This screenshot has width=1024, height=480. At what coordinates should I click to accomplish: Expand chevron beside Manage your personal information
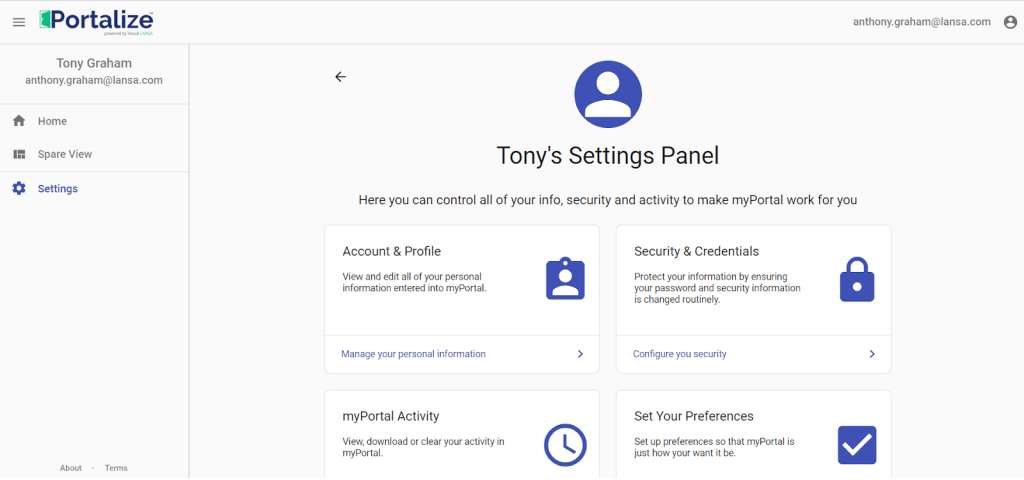pyautogui.click(x=580, y=354)
